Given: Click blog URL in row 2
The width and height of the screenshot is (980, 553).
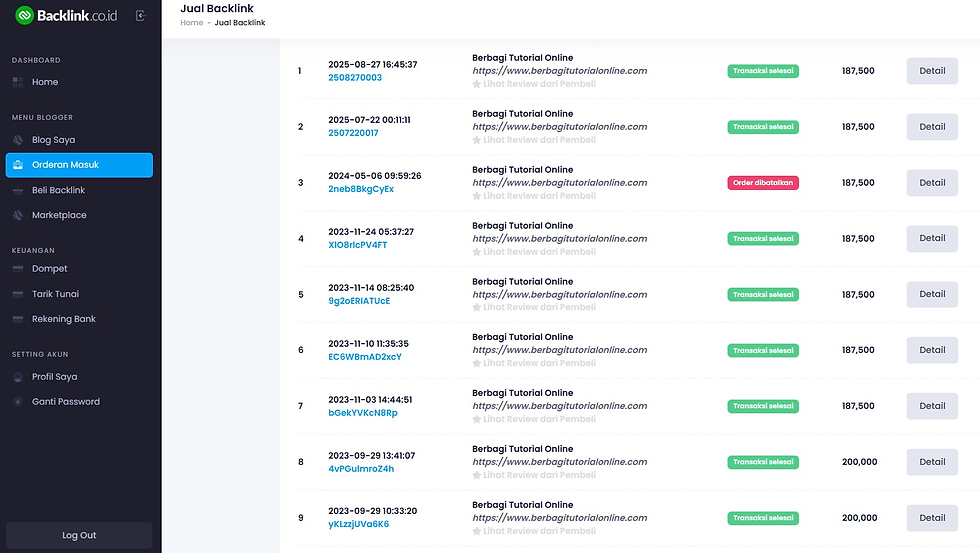Looking at the screenshot, I should click(x=560, y=127).
